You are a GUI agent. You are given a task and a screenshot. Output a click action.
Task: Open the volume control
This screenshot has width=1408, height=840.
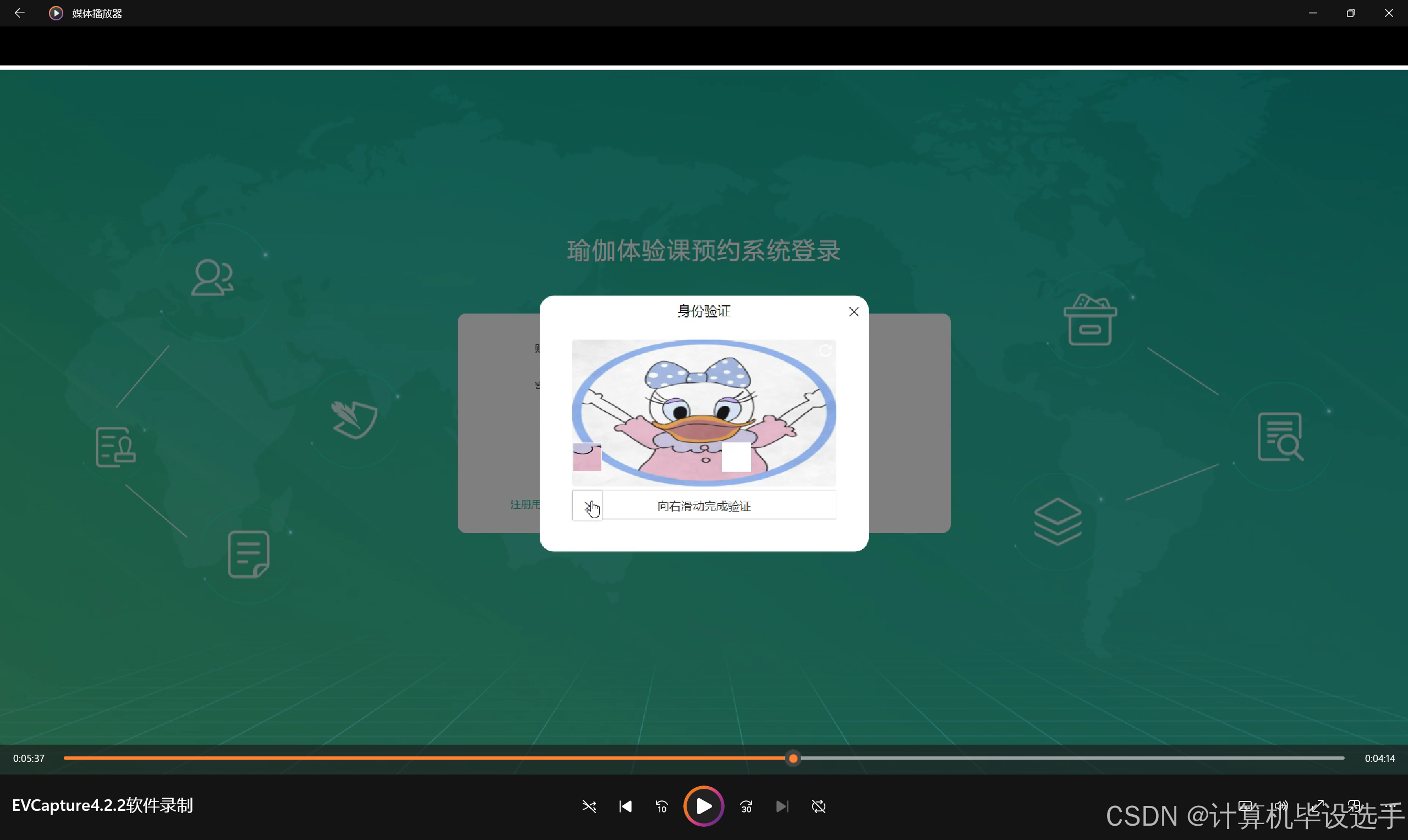point(1281,805)
